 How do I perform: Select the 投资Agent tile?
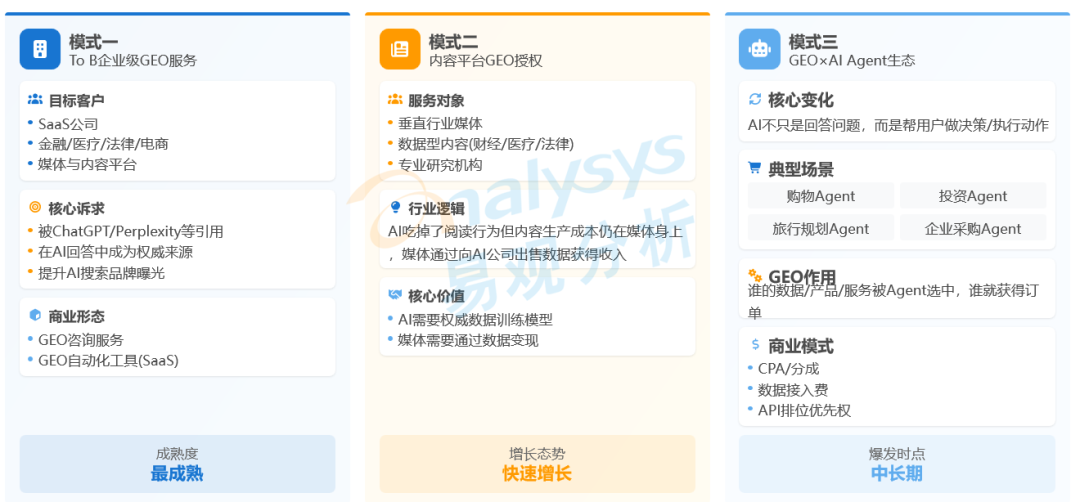(973, 196)
